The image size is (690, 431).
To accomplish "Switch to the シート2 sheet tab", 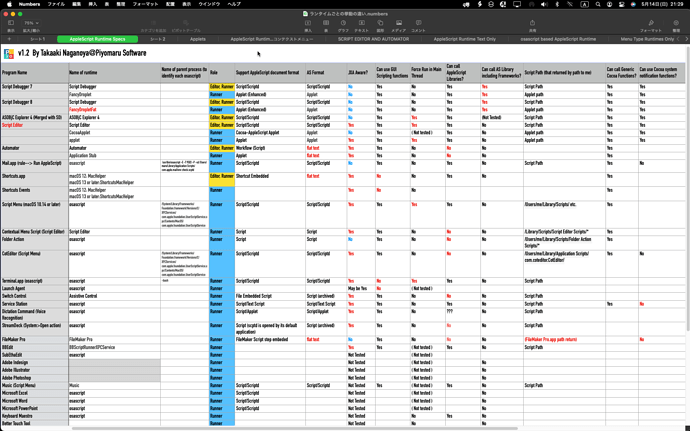I will click(158, 39).
